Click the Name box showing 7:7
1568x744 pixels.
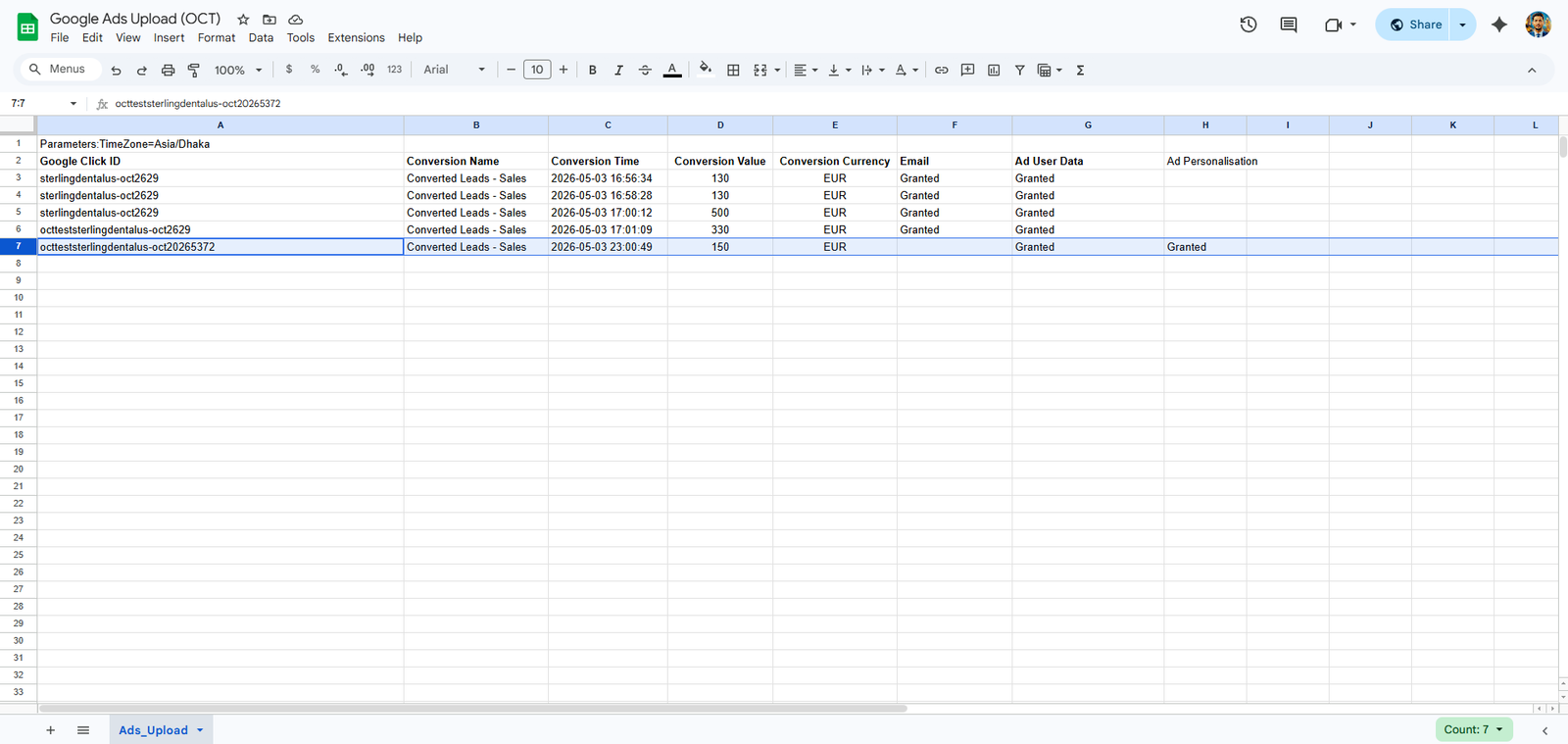tap(44, 103)
